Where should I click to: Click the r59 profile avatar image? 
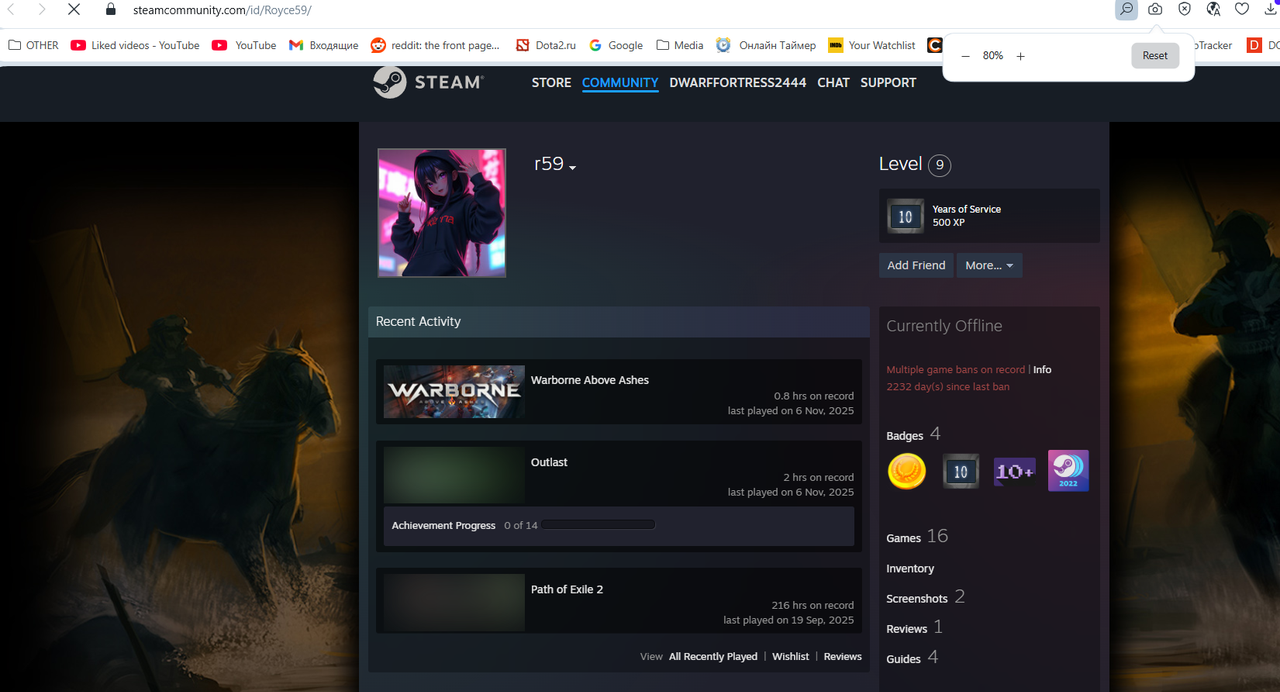[442, 213]
